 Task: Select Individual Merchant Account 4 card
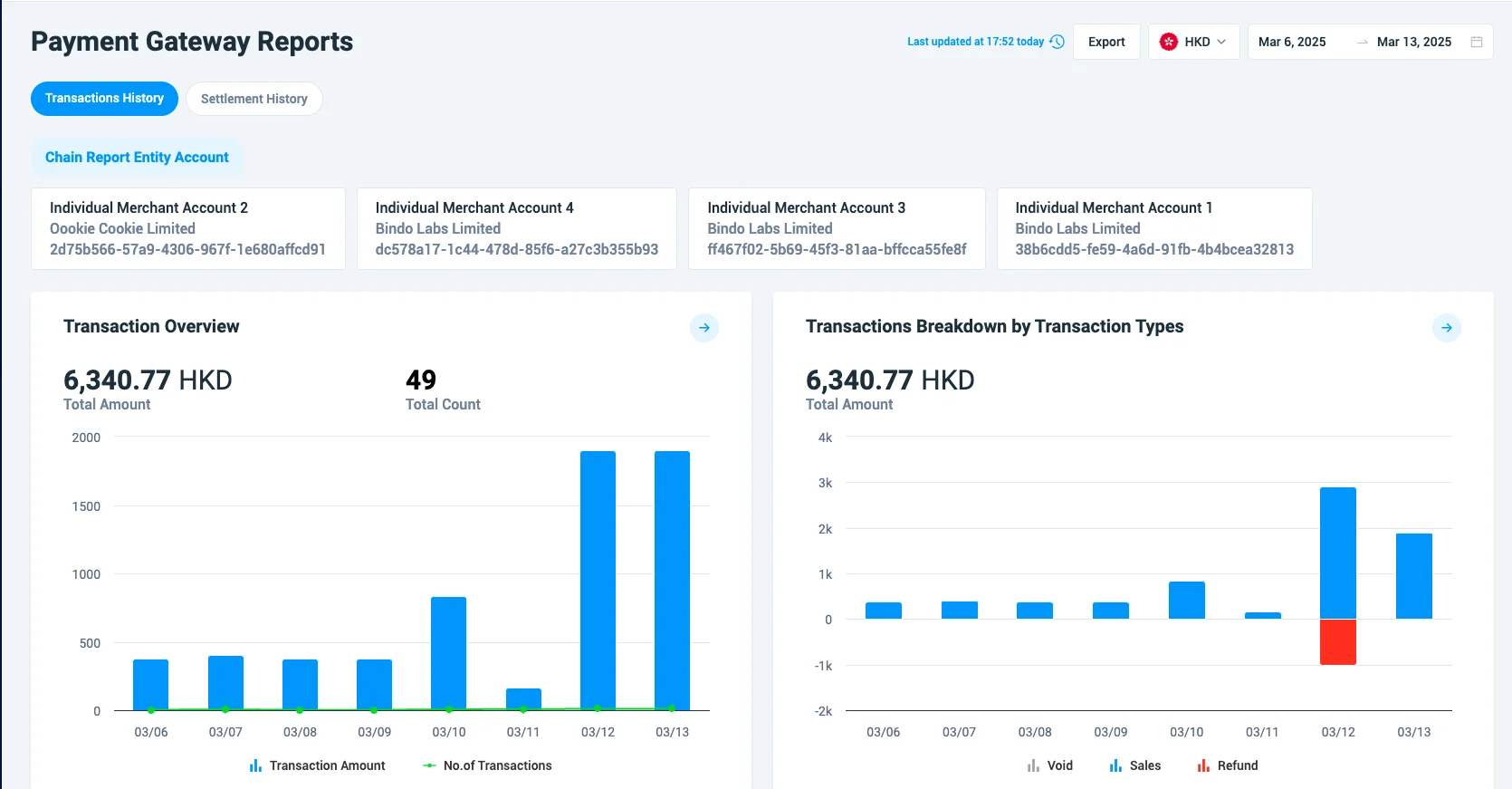pyautogui.click(x=517, y=228)
